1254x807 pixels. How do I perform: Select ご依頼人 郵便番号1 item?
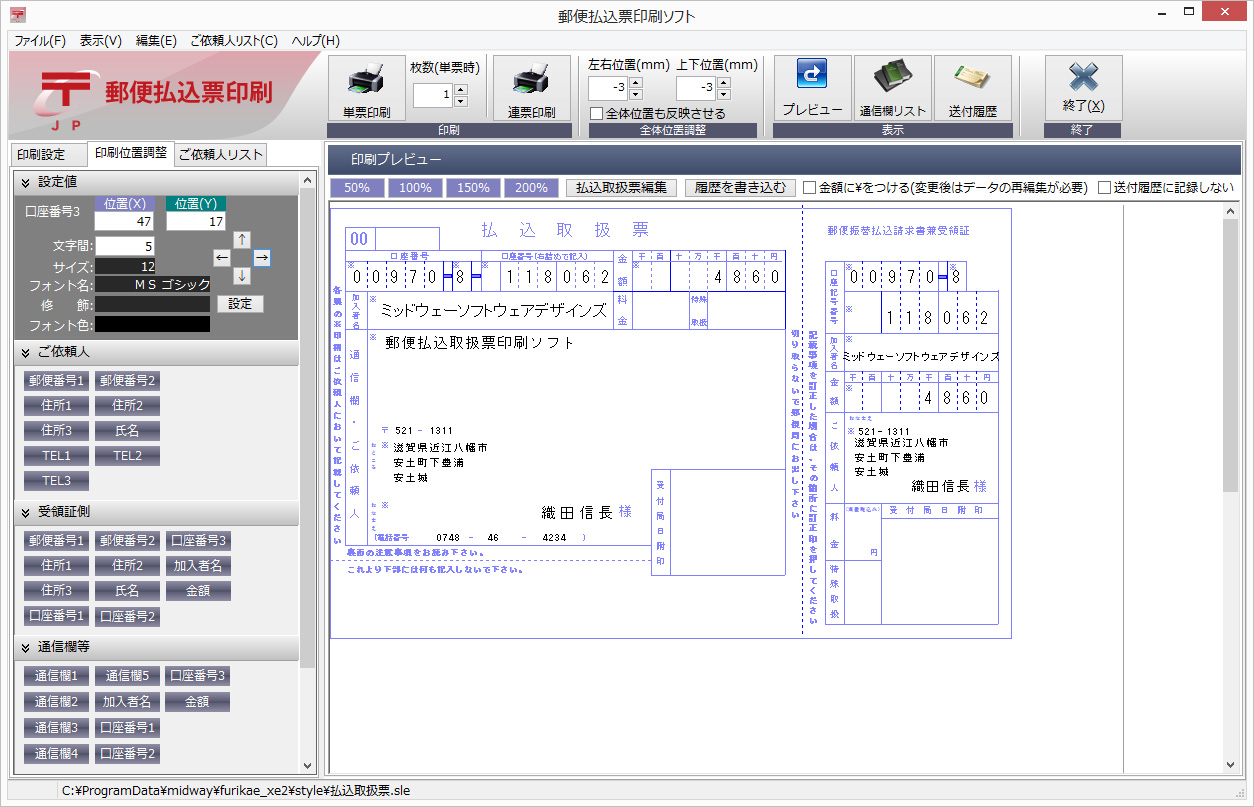coord(57,380)
